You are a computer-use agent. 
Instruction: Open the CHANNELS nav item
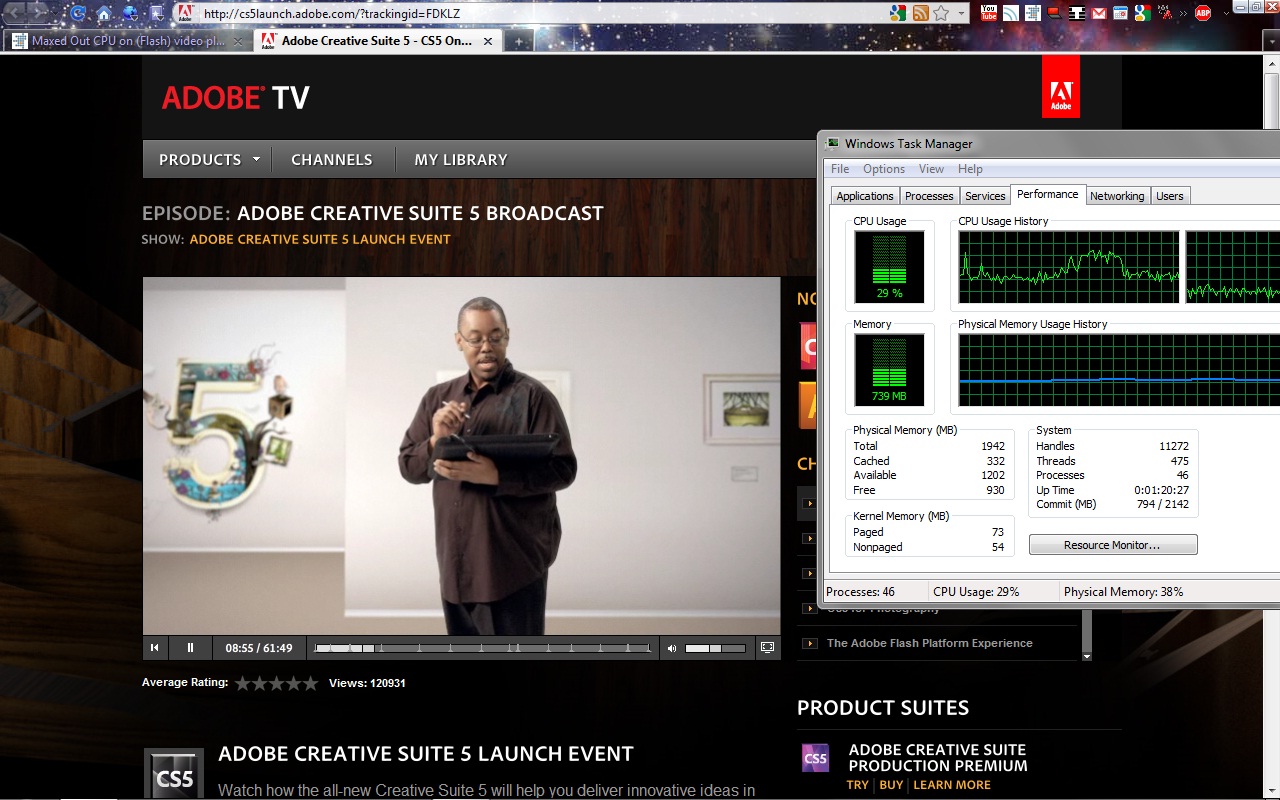(331, 159)
